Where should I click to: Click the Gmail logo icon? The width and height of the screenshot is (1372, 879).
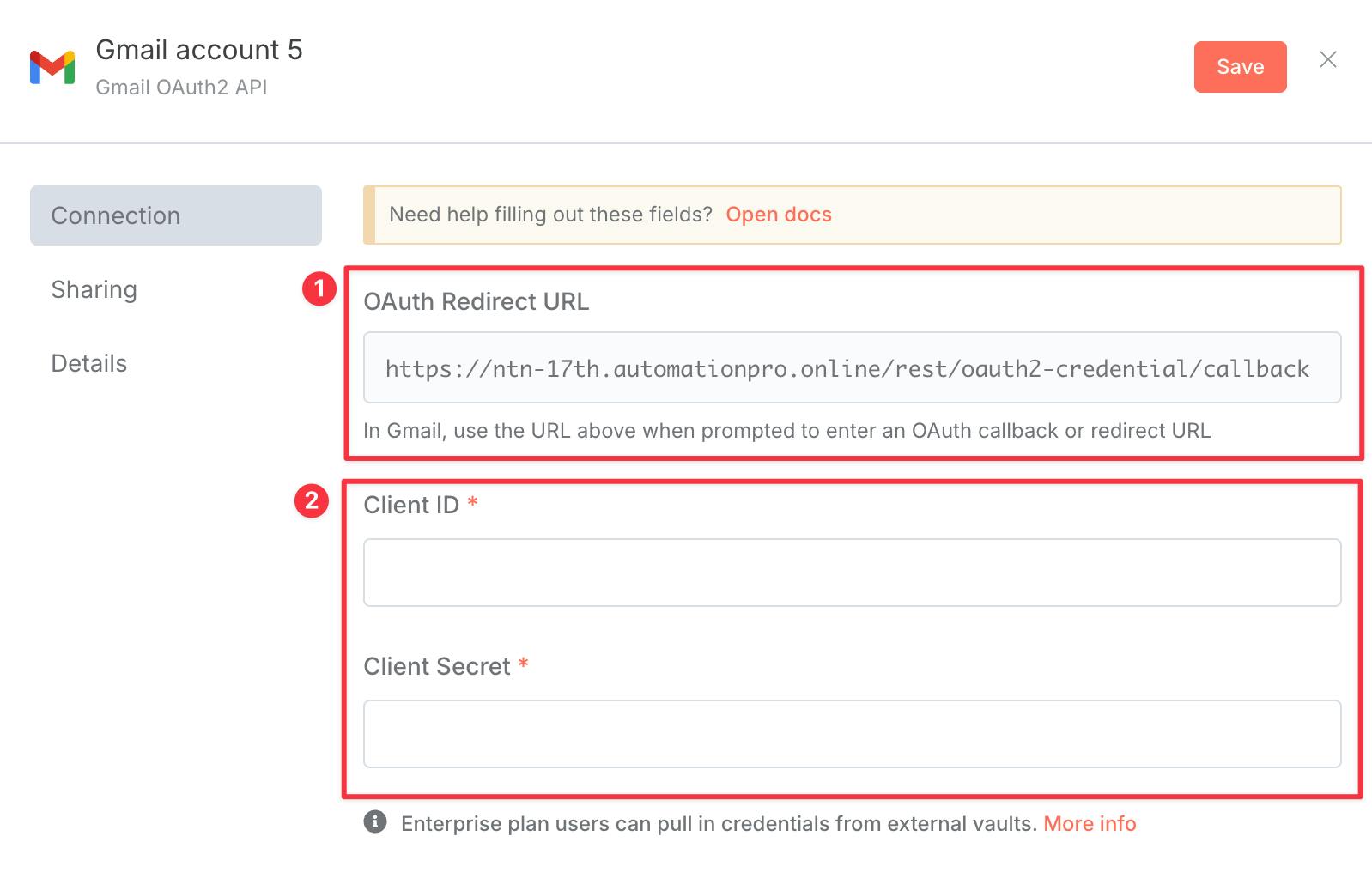tap(52, 67)
